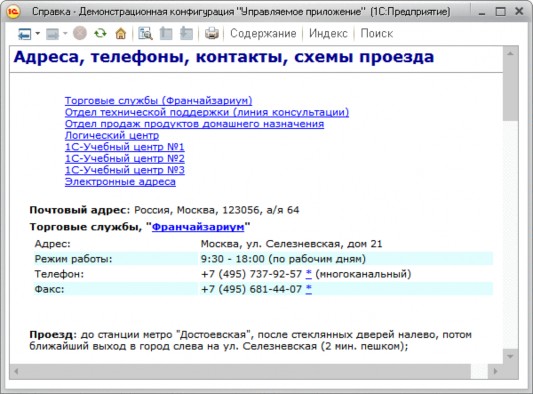
Task: Open the Поиск tab
Action: [377, 33]
